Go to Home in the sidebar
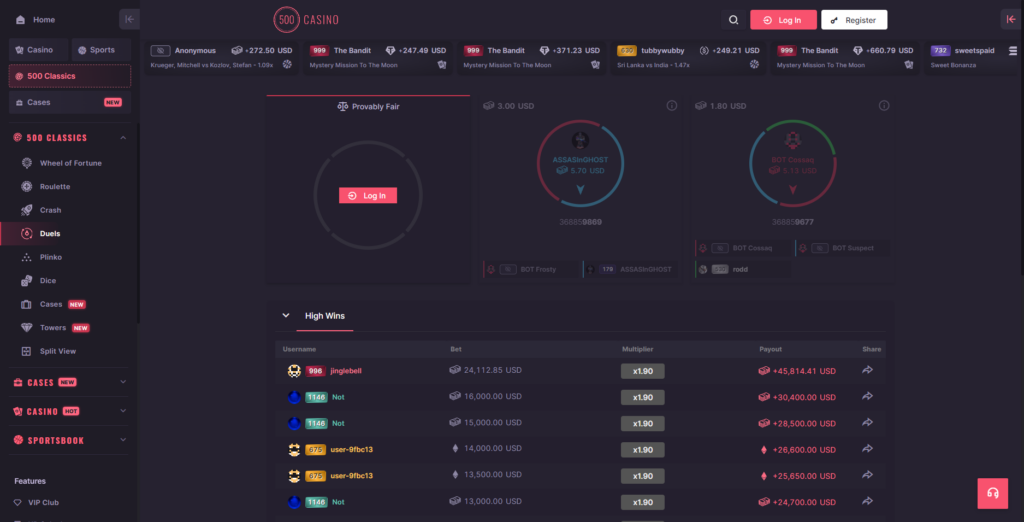Screen dimensions: 1024x522 coord(44,20)
